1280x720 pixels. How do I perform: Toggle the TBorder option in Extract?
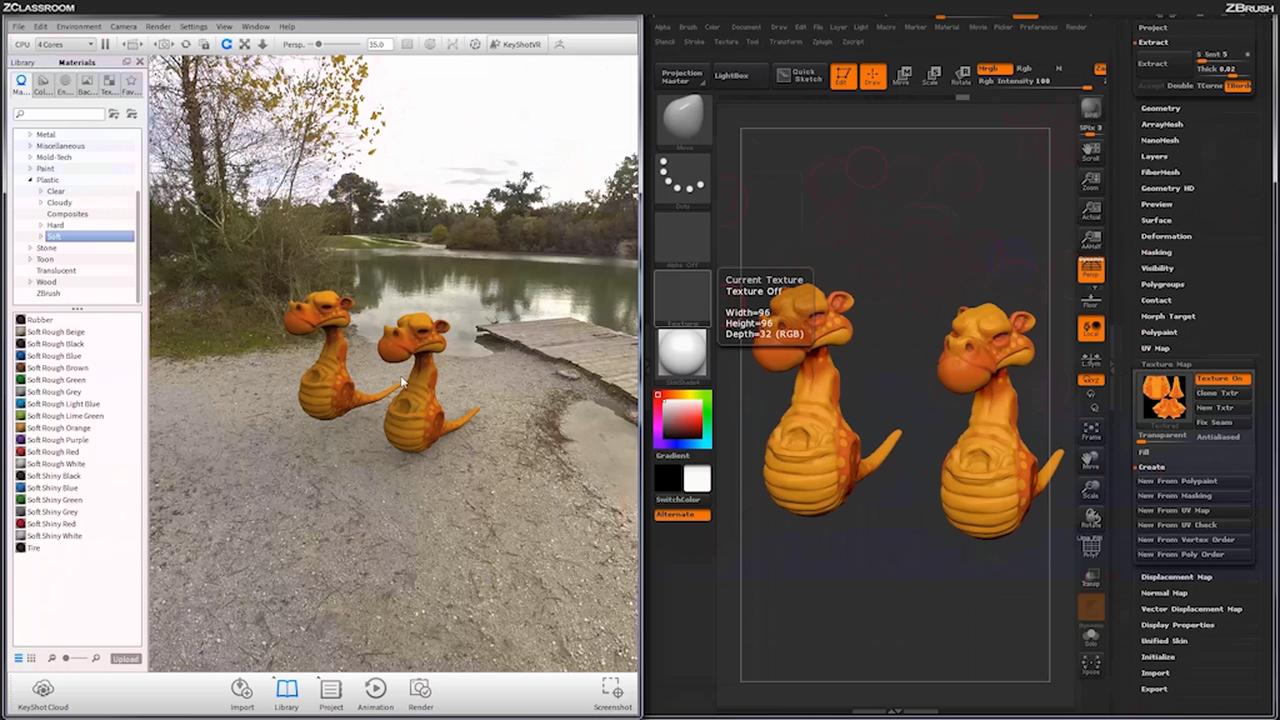tap(1239, 86)
